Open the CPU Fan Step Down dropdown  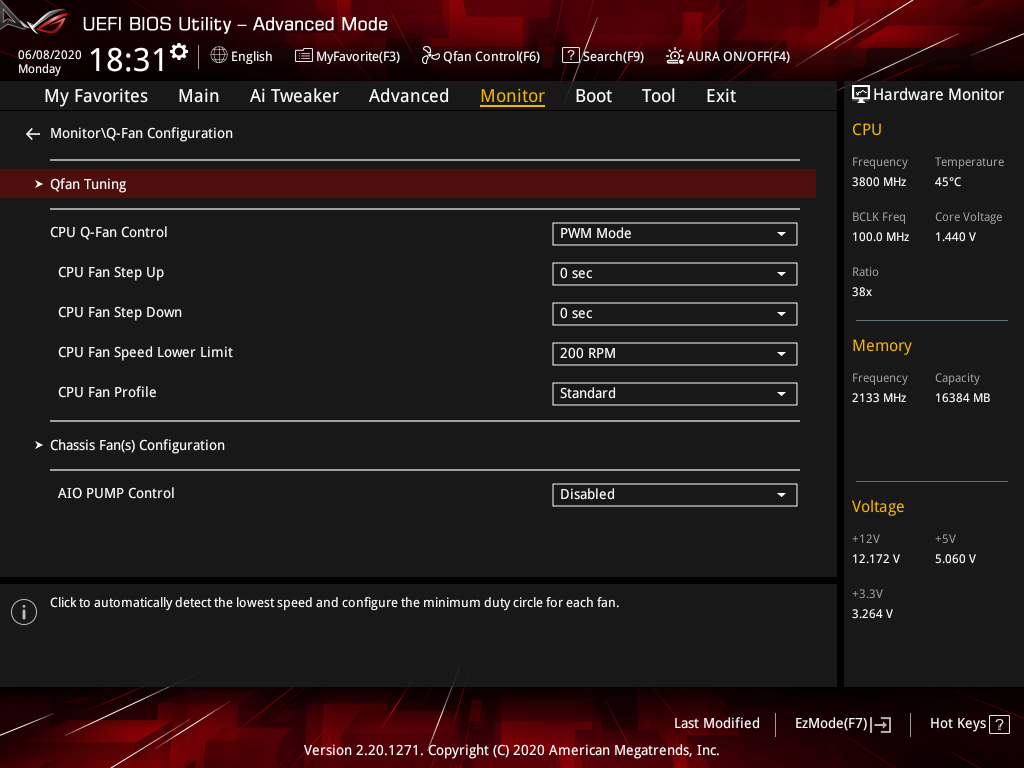click(675, 313)
